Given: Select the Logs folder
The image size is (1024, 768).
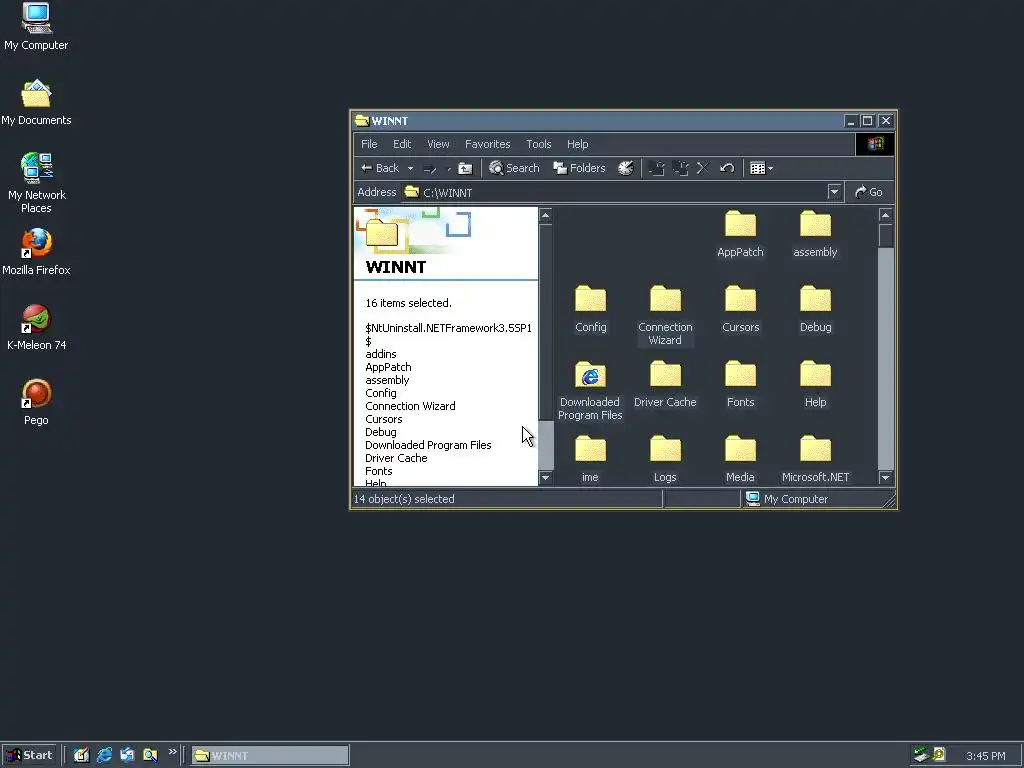Looking at the screenshot, I should [x=665, y=459].
